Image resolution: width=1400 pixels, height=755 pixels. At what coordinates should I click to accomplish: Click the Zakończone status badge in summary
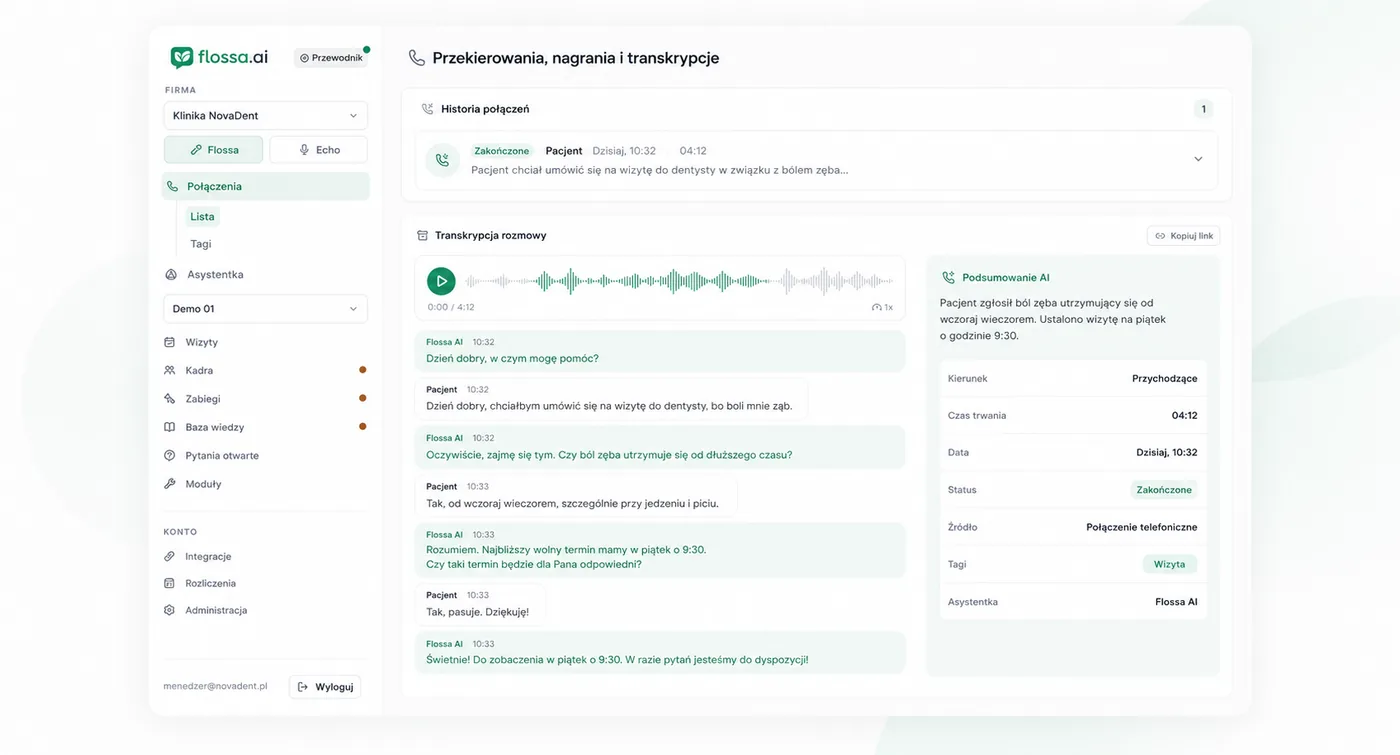[x=1164, y=490]
